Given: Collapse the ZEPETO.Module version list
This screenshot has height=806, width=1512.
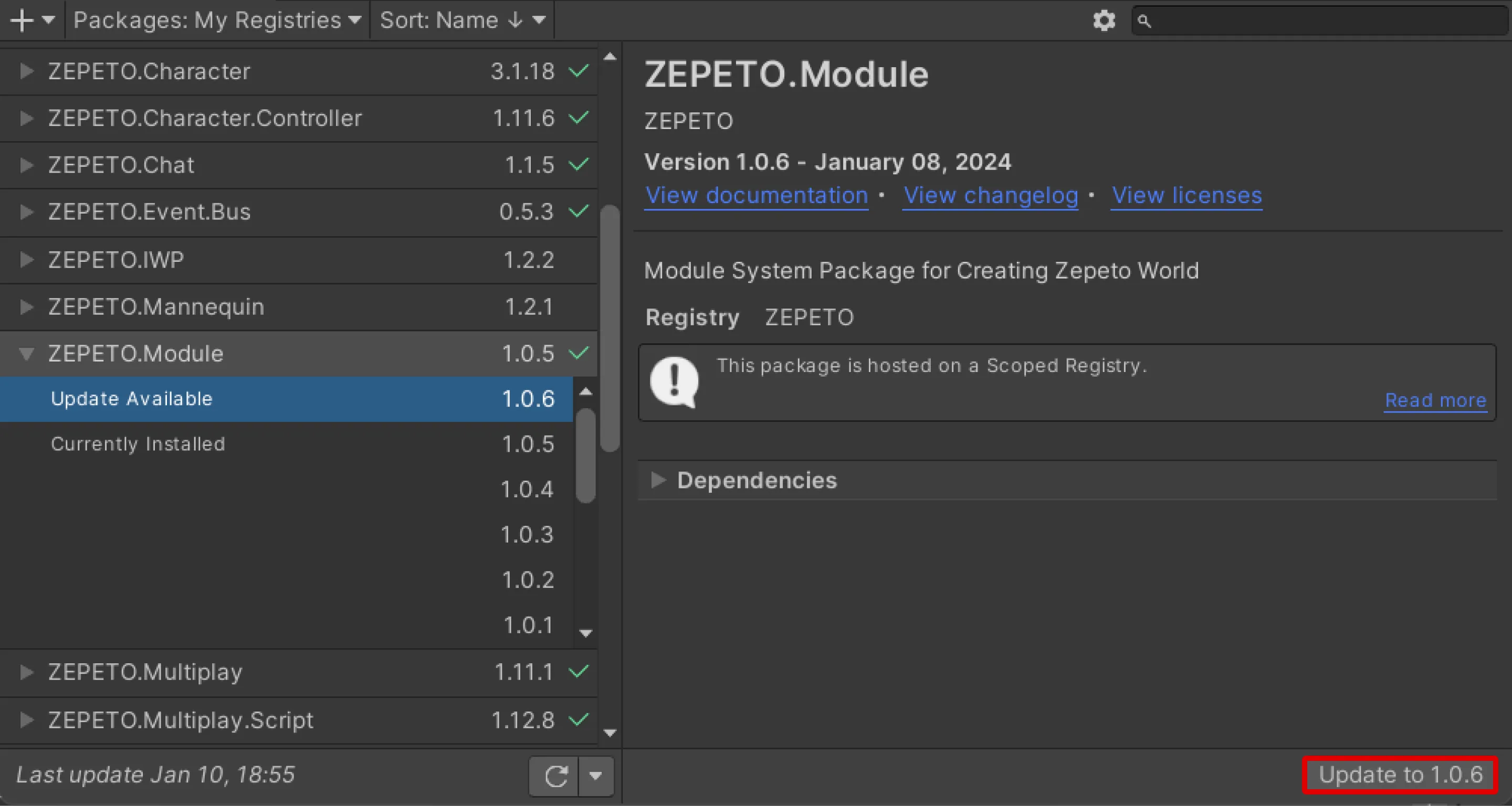Looking at the screenshot, I should coord(26,354).
